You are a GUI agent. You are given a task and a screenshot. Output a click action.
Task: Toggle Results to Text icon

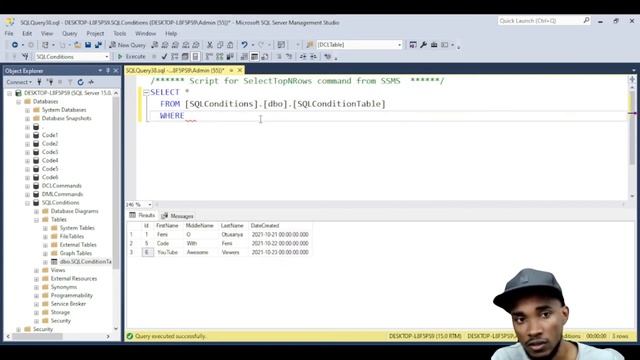[x=244, y=57]
